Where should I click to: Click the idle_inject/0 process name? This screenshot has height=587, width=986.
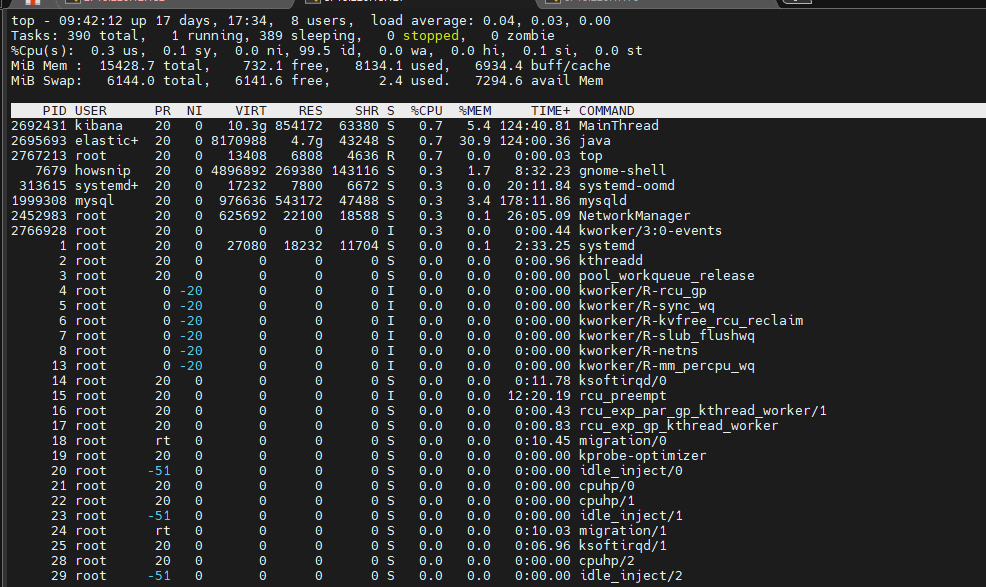pos(631,471)
